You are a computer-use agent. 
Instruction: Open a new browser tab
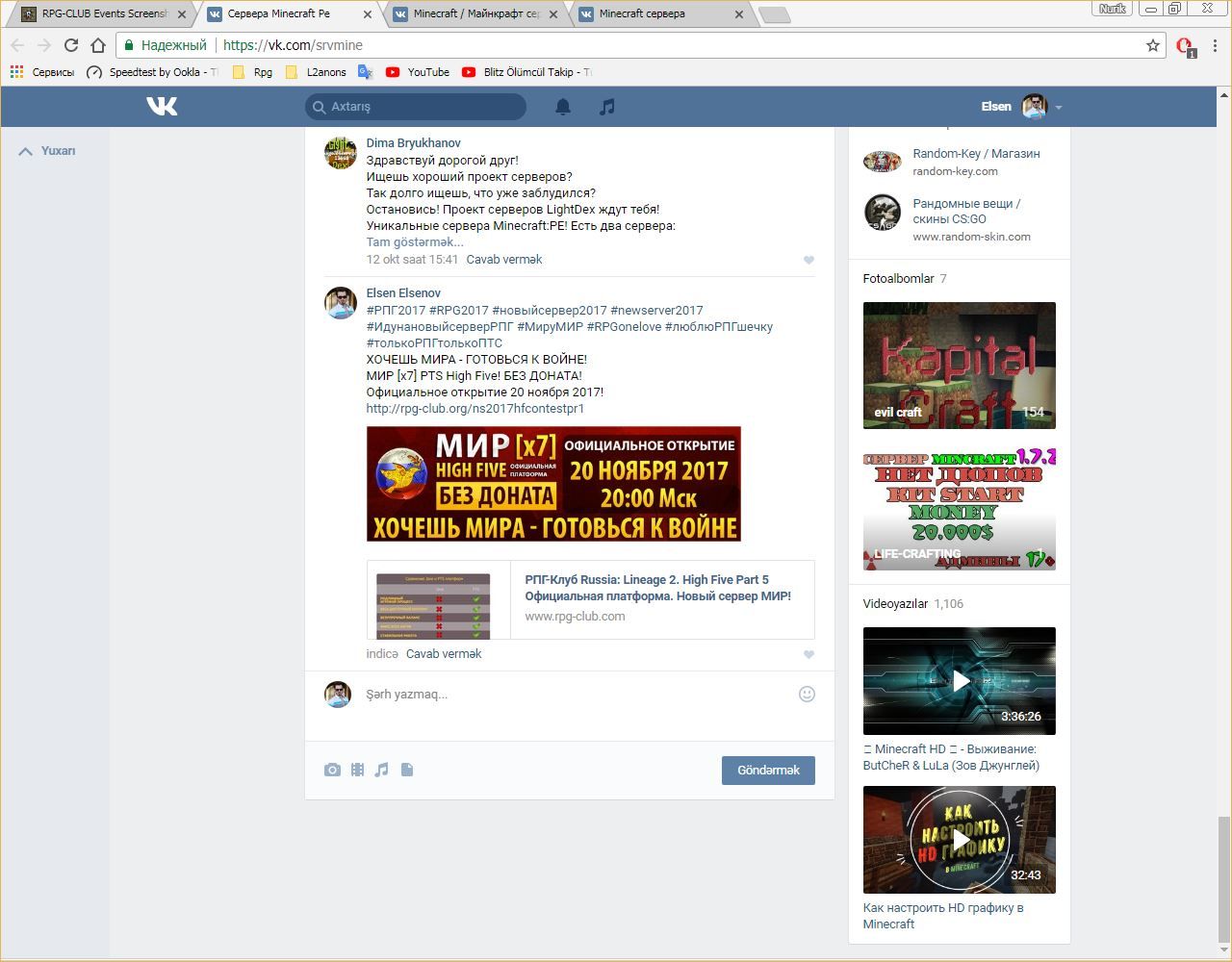[774, 14]
